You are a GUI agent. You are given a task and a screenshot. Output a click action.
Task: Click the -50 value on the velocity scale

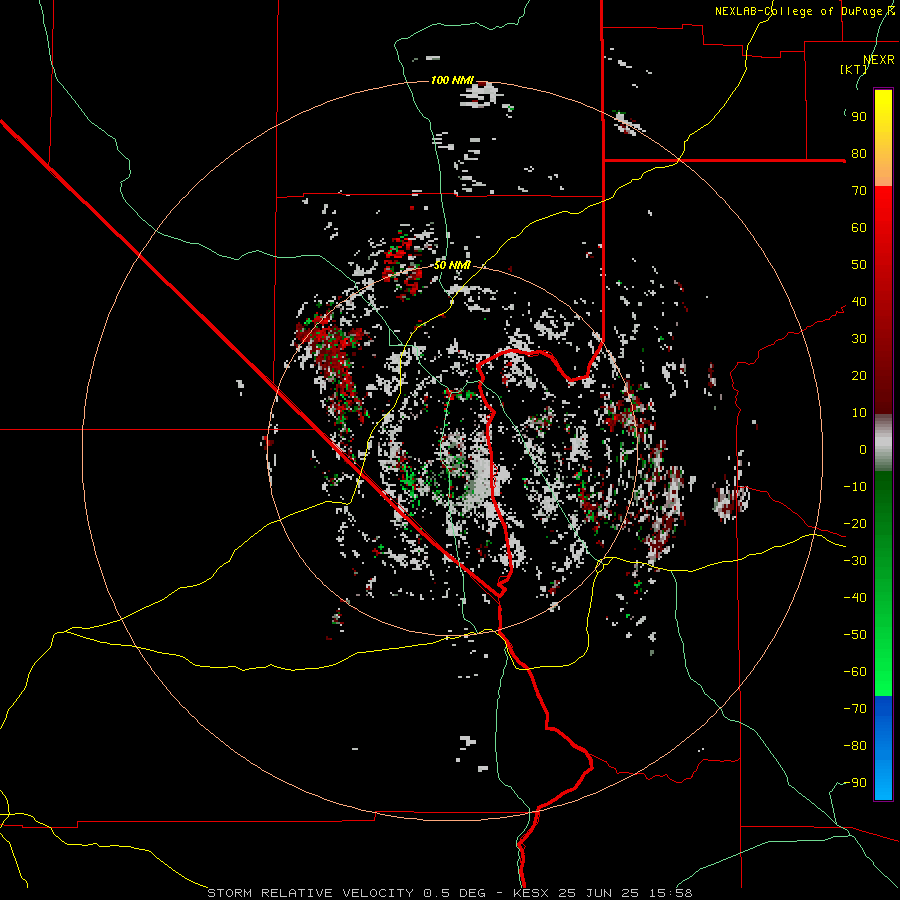[x=855, y=635]
